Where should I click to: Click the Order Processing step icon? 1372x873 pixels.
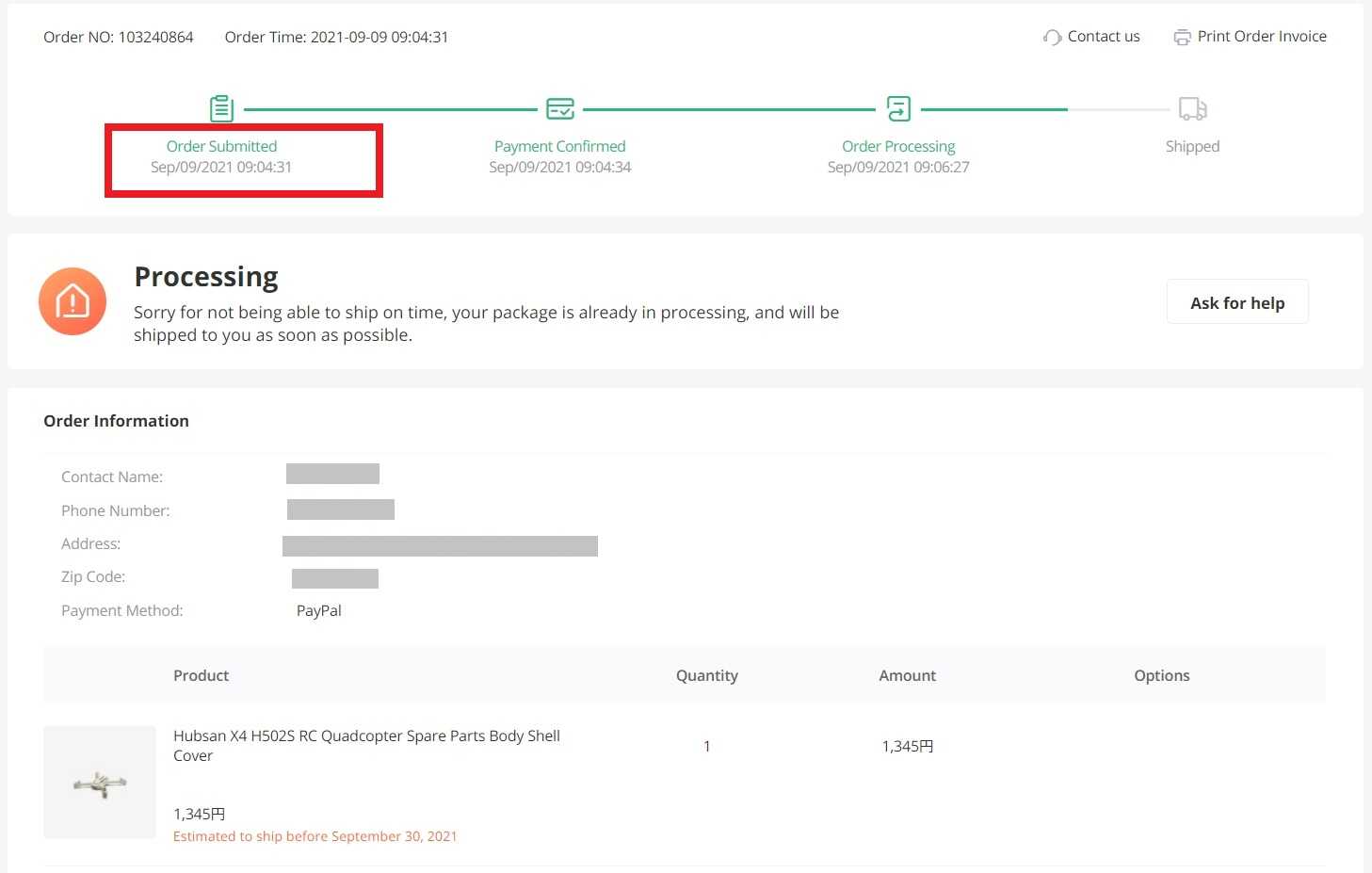click(898, 109)
